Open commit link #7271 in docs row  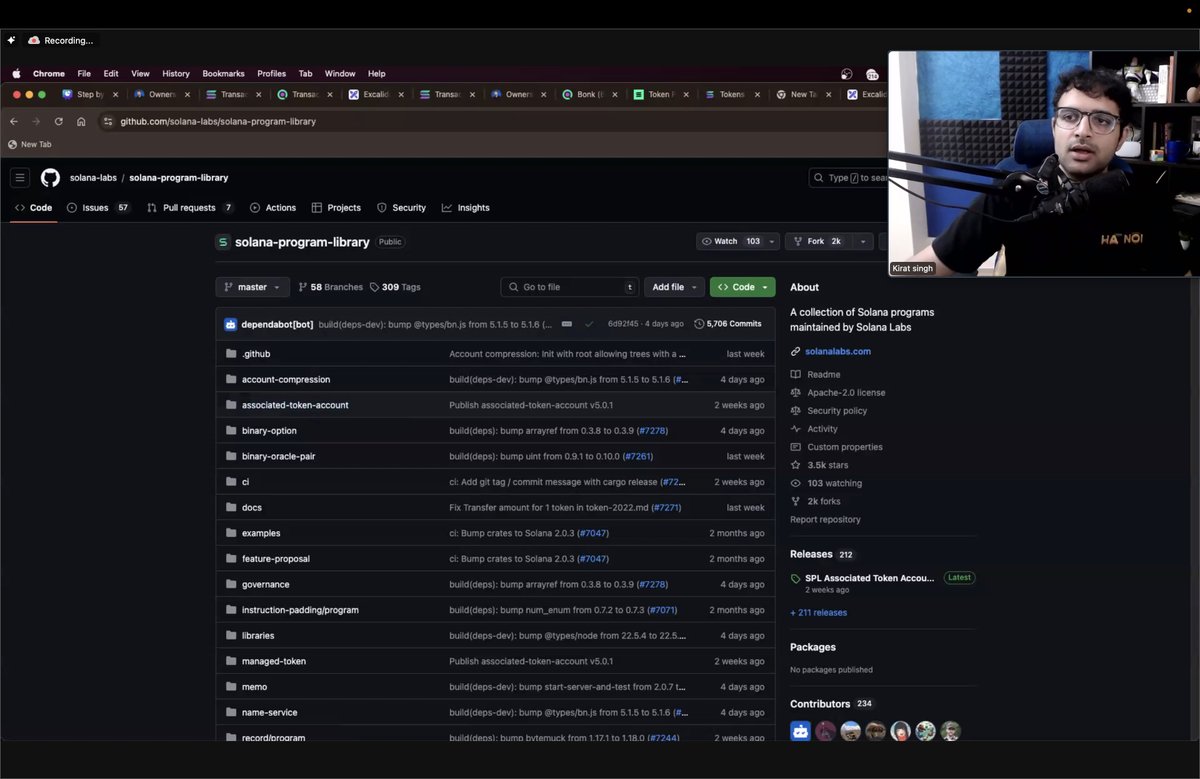tap(666, 507)
